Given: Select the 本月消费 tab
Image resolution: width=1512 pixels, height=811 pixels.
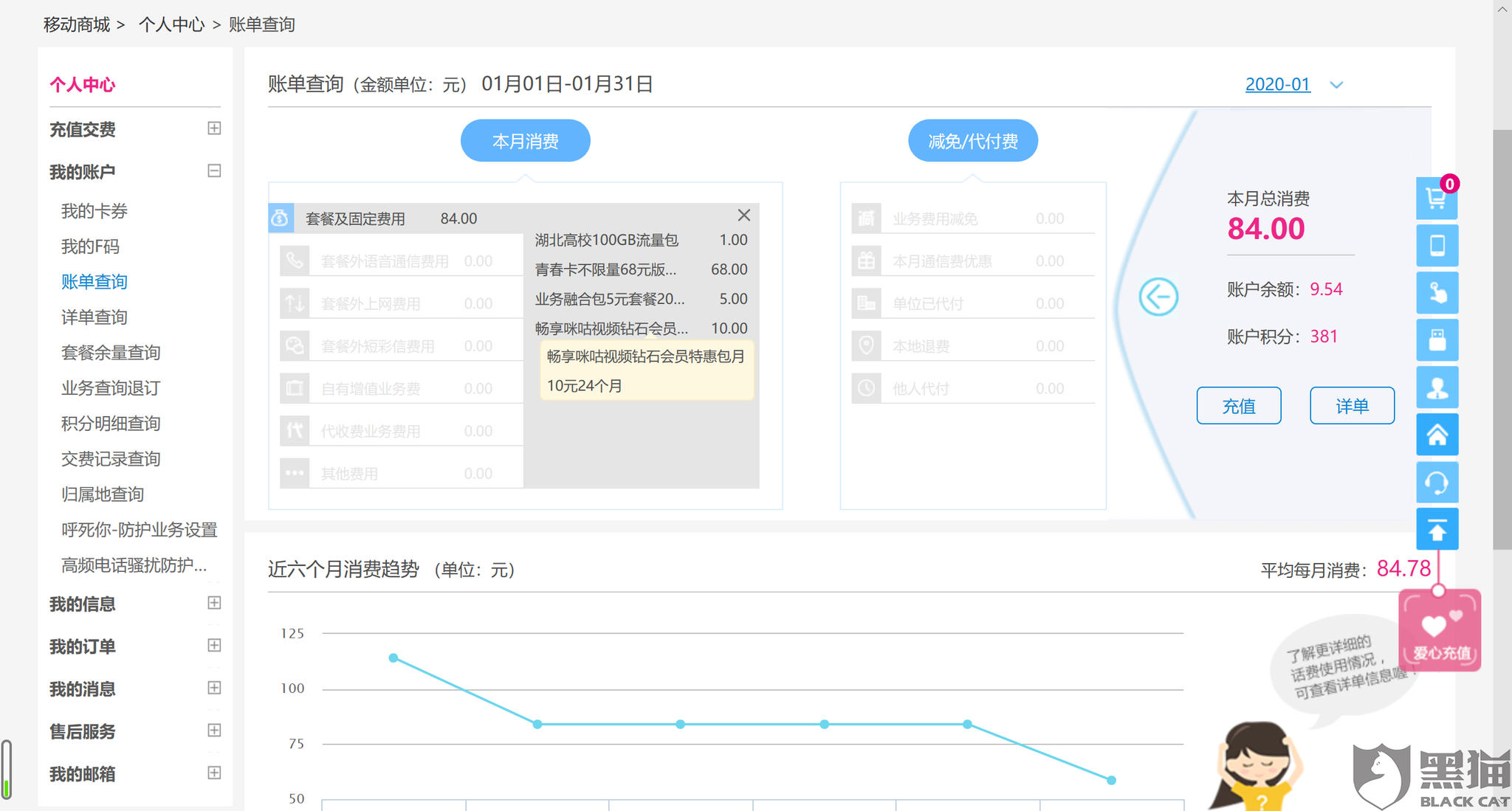Looking at the screenshot, I should (525, 141).
